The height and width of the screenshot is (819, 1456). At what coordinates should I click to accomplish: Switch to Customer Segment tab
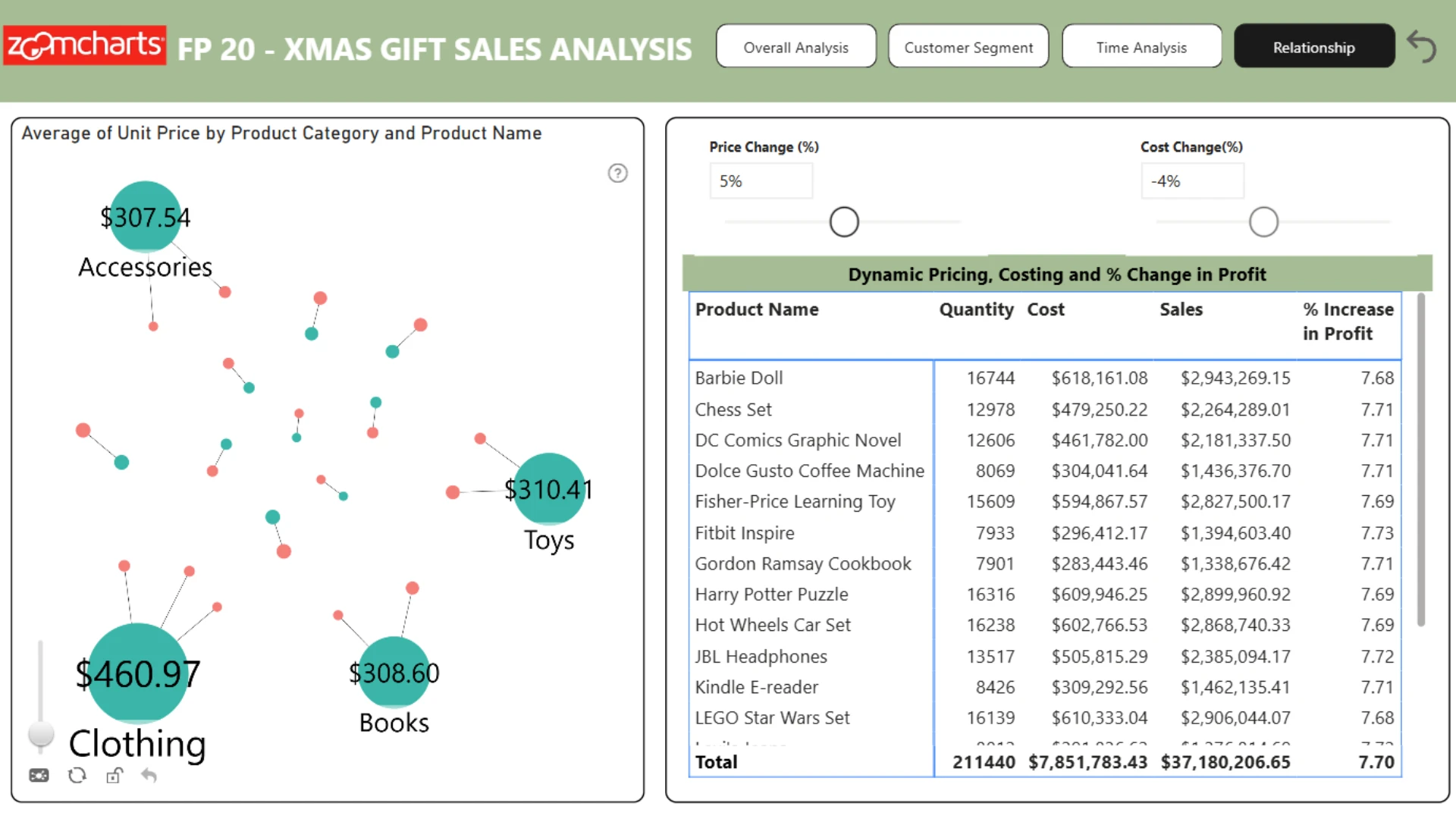coord(968,47)
